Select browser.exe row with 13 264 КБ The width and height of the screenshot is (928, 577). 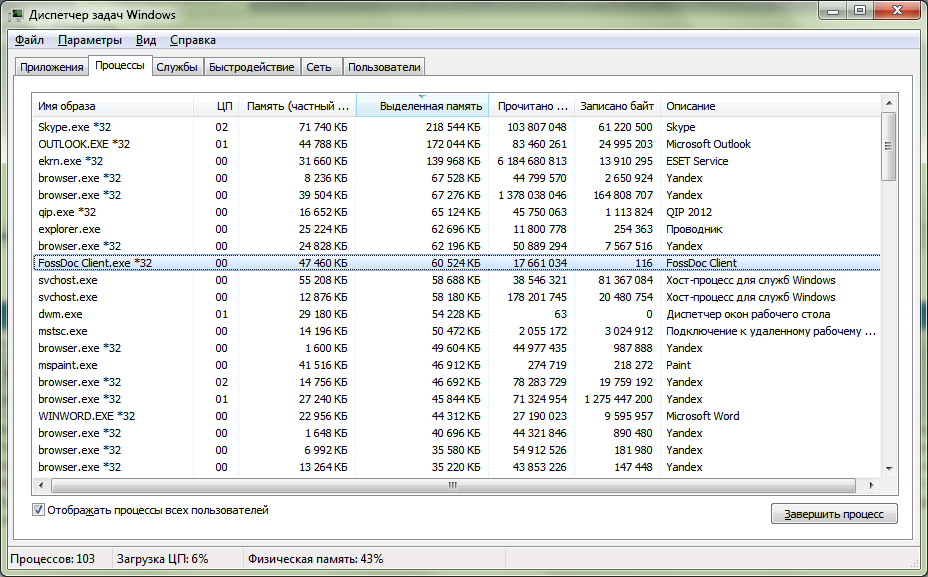(x=456, y=467)
